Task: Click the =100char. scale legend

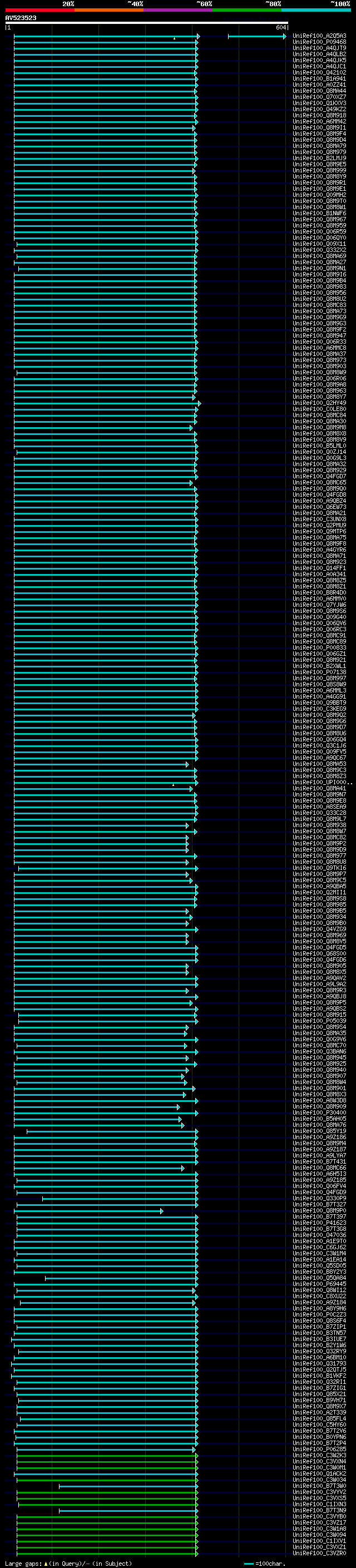Action: pos(271,1564)
